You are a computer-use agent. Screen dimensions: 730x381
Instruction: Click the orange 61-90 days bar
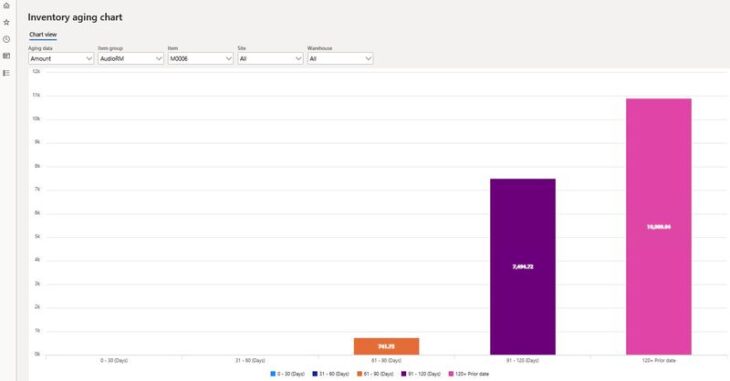(x=386, y=346)
